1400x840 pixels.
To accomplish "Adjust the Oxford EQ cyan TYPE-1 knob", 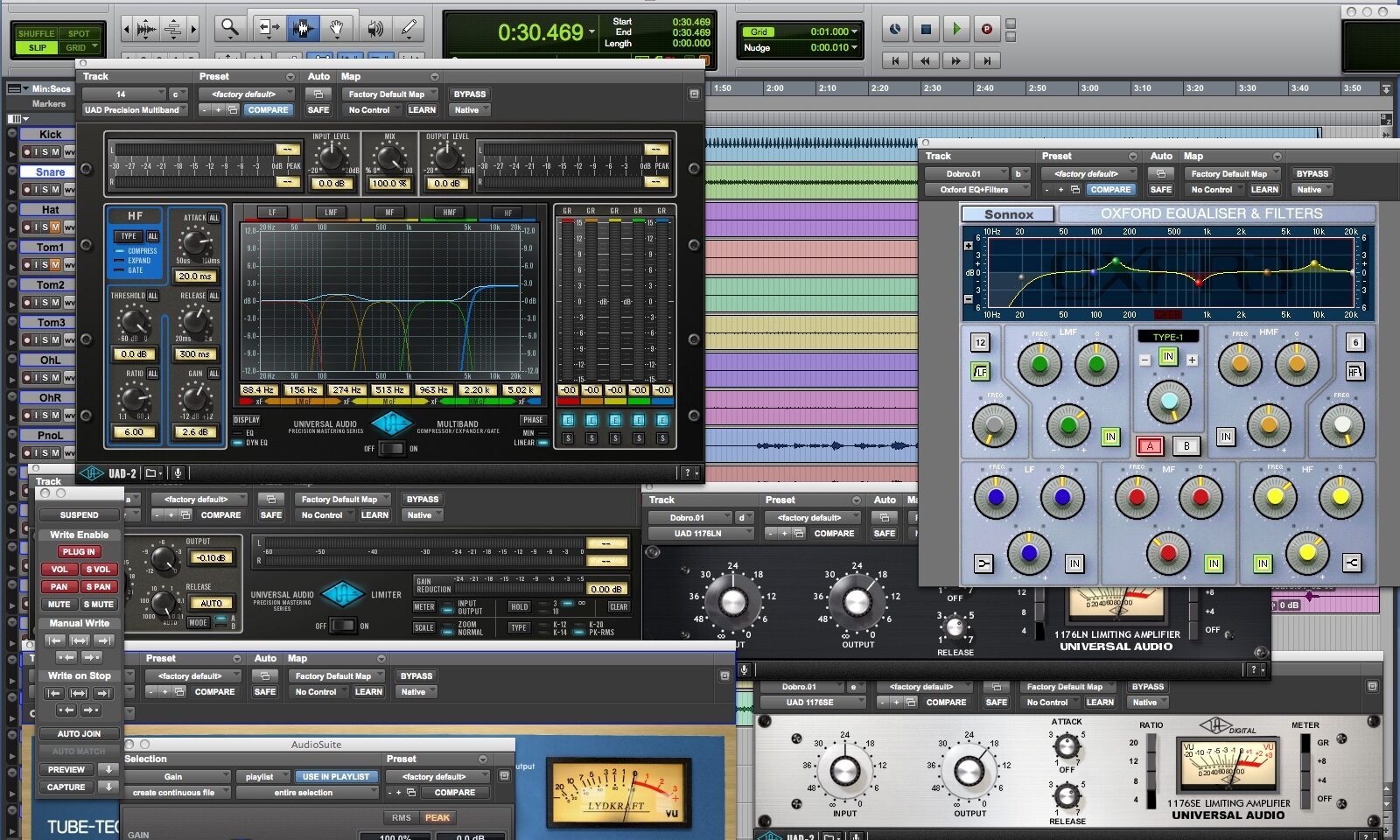I will [x=1168, y=401].
